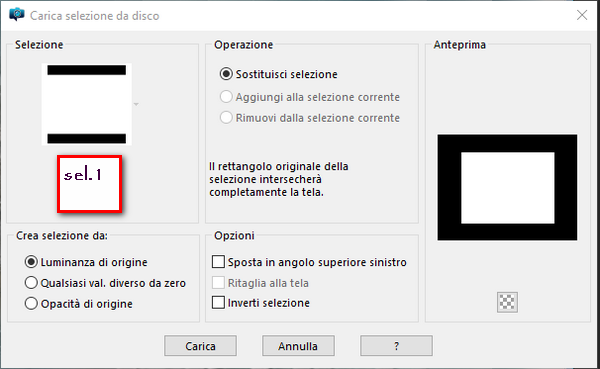Click the sel.1 selection name box
Screen dimensions: 600x369
[90, 184]
